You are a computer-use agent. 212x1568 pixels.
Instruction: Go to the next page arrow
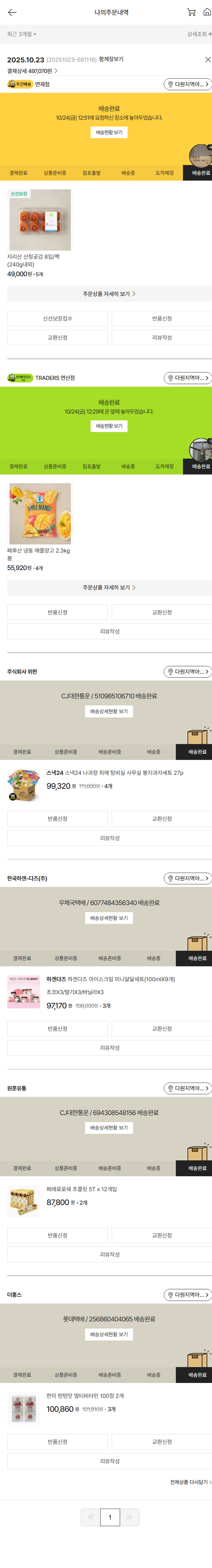tap(129, 1517)
